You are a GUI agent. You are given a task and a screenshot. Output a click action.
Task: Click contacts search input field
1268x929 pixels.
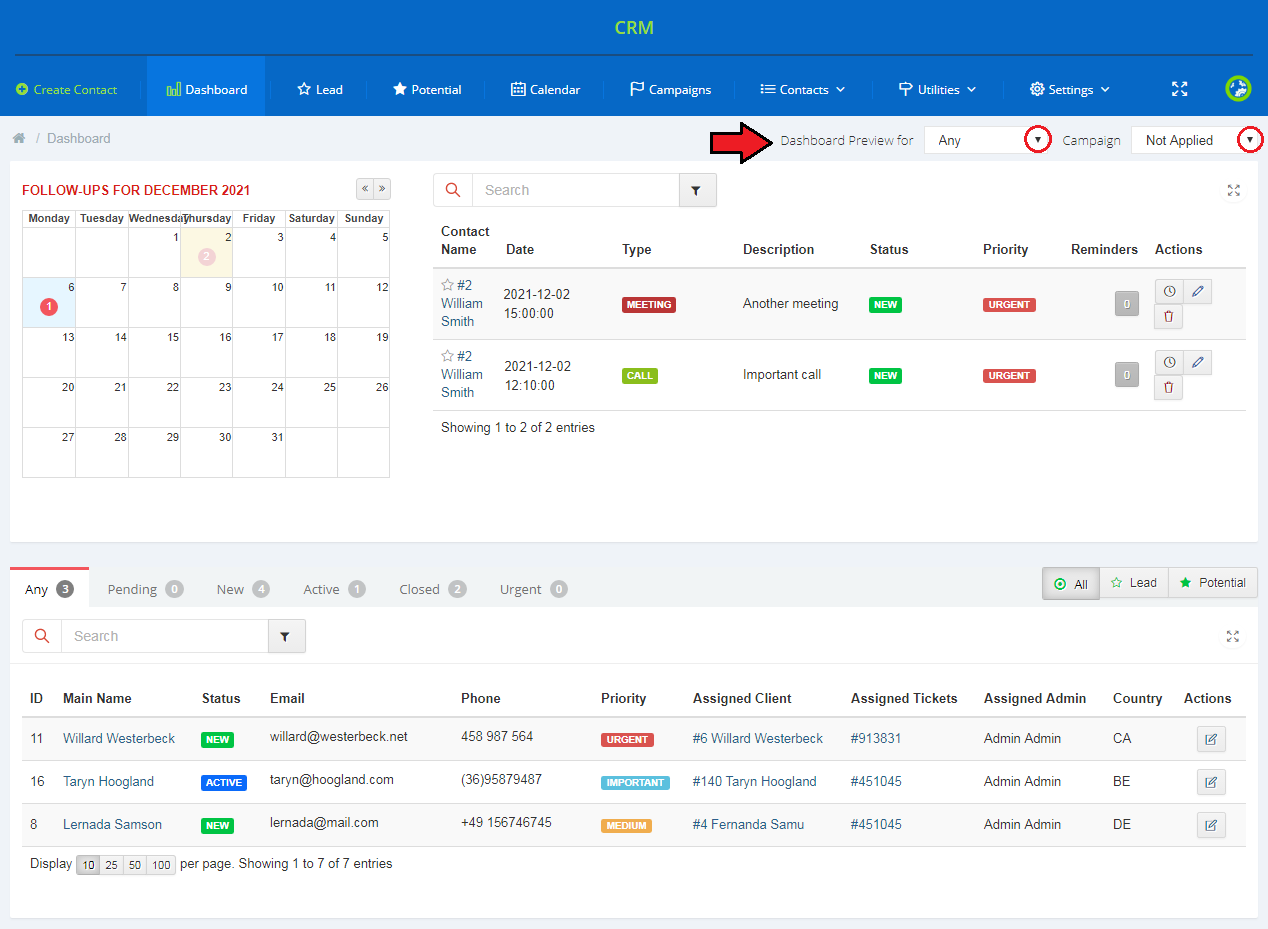click(164, 636)
